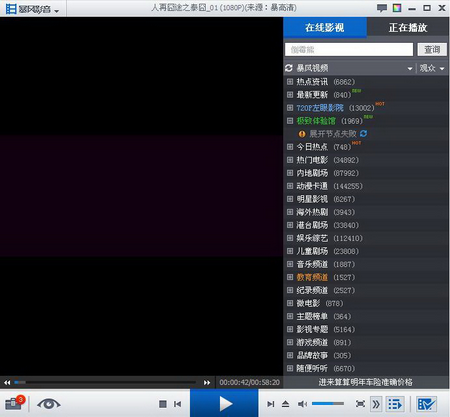Open the 观众 dropdown

pyautogui.click(x=432, y=68)
